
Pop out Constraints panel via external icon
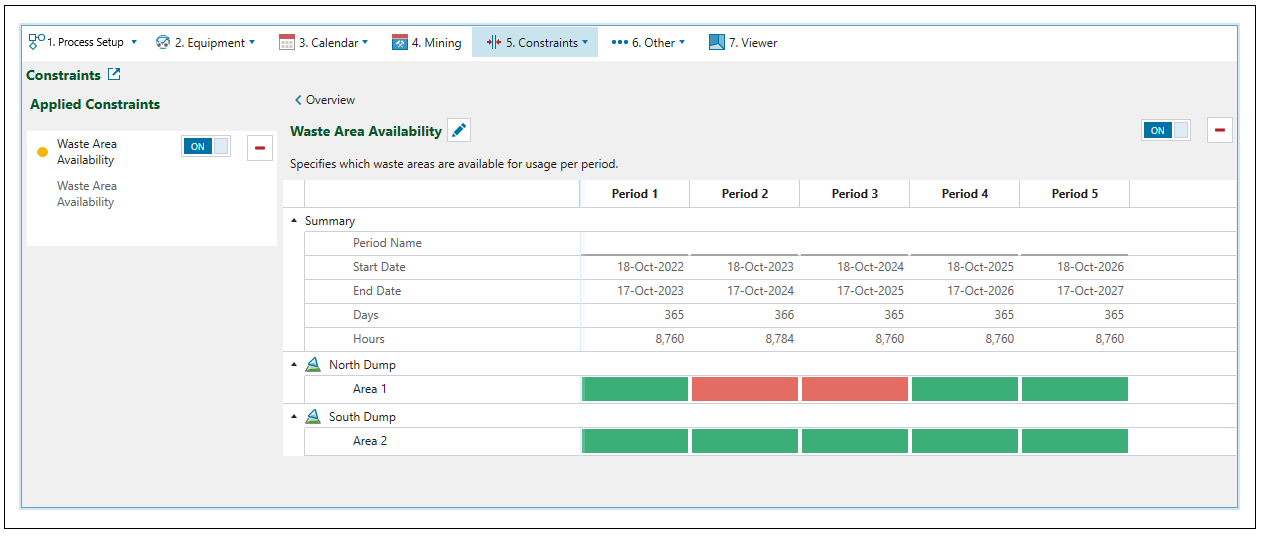(114, 75)
